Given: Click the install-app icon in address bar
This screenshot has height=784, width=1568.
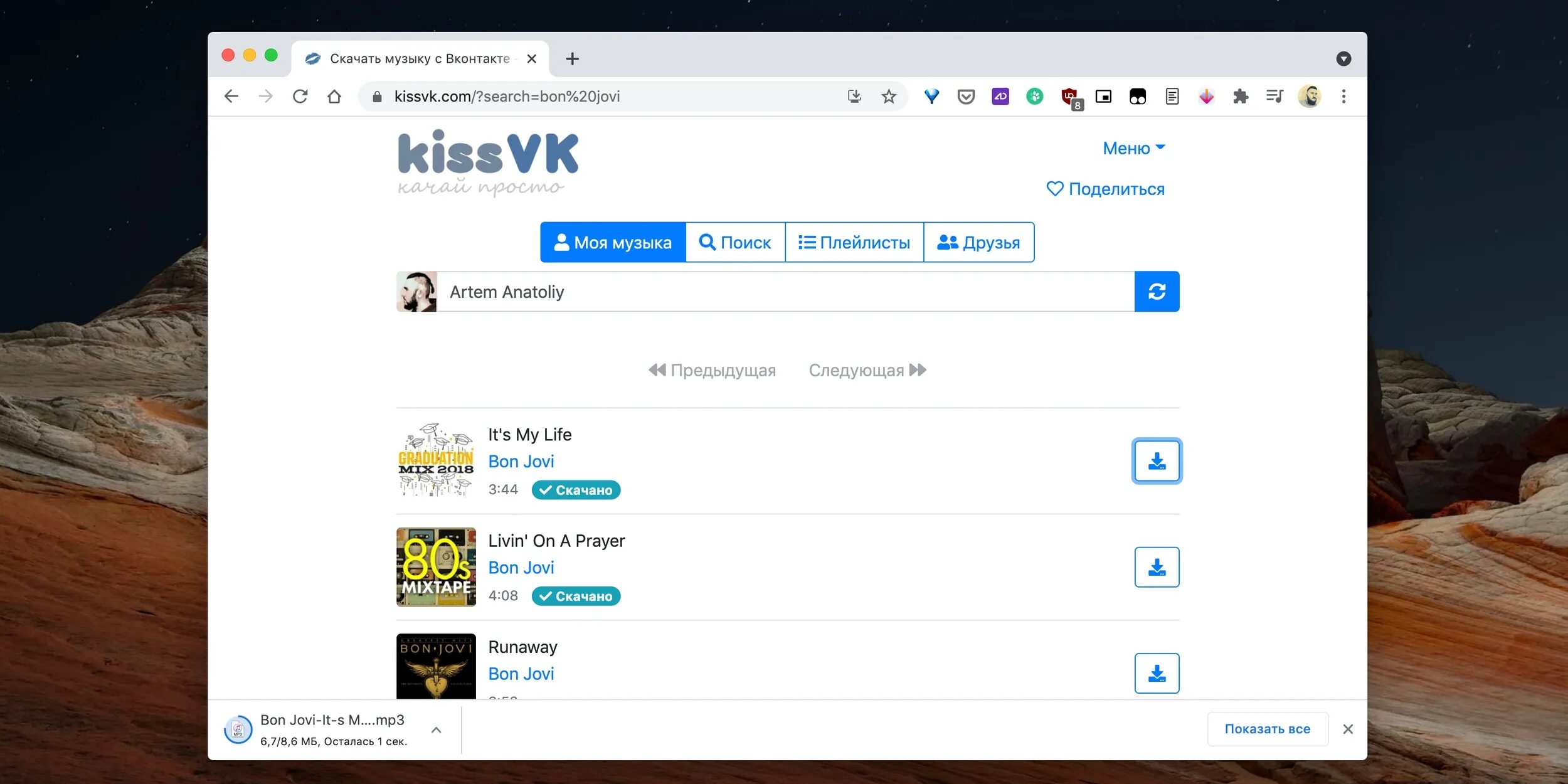Looking at the screenshot, I should point(854,96).
